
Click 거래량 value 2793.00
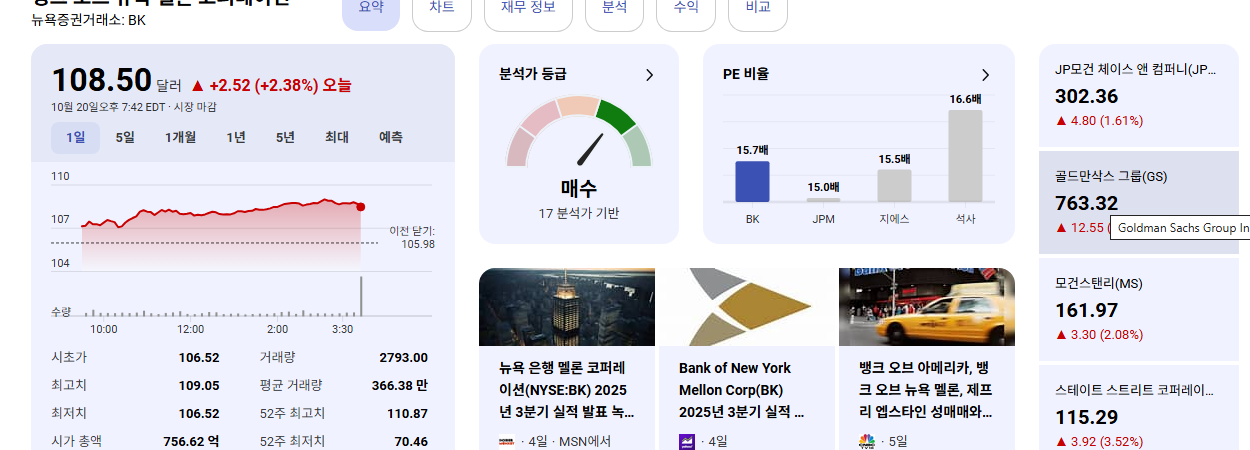click(403, 357)
